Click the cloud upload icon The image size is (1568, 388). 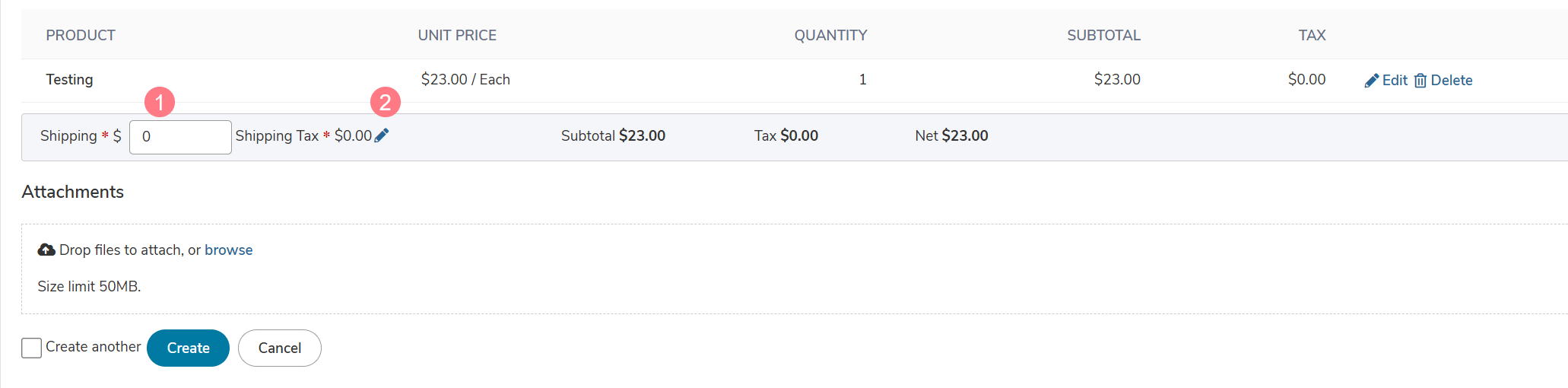(46, 250)
